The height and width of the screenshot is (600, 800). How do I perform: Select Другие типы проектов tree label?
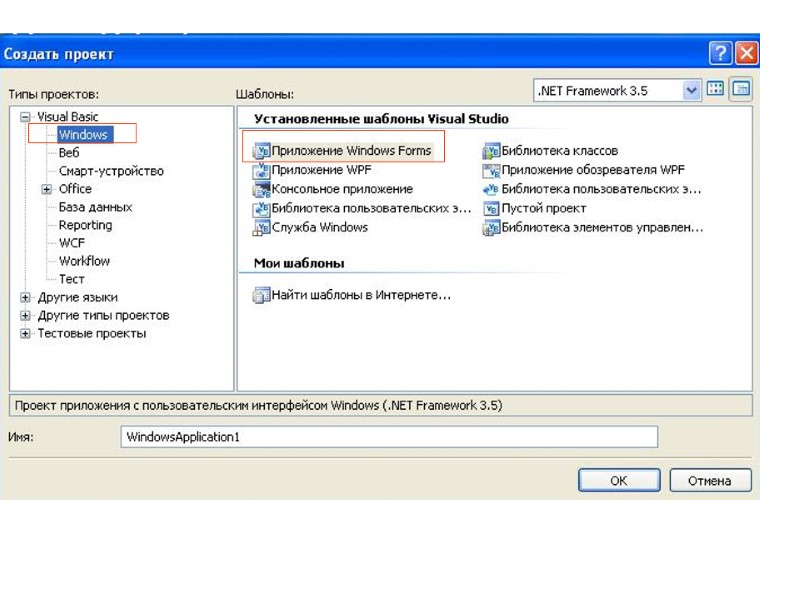tap(103, 316)
